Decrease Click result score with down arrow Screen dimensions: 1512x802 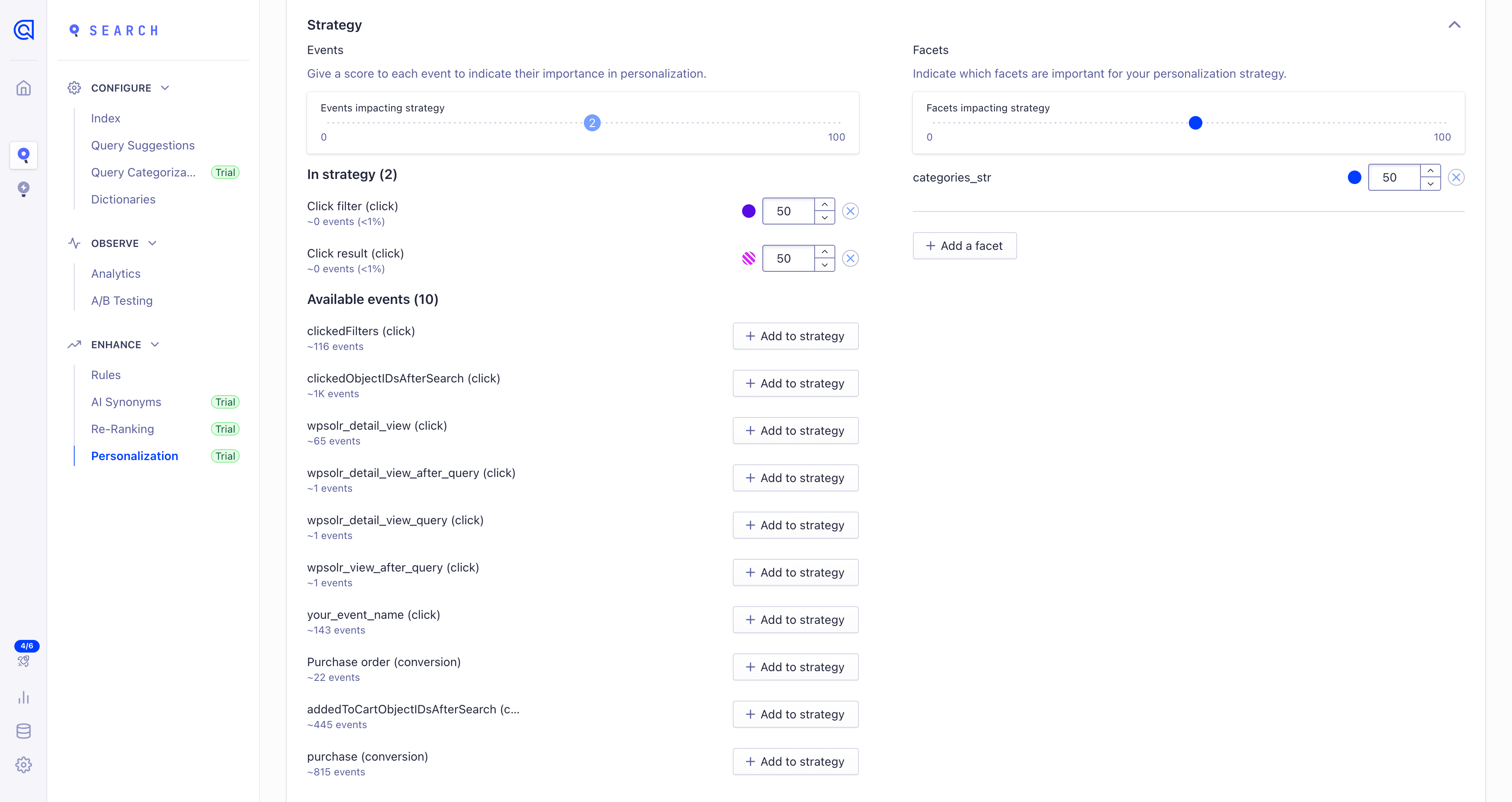point(825,265)
